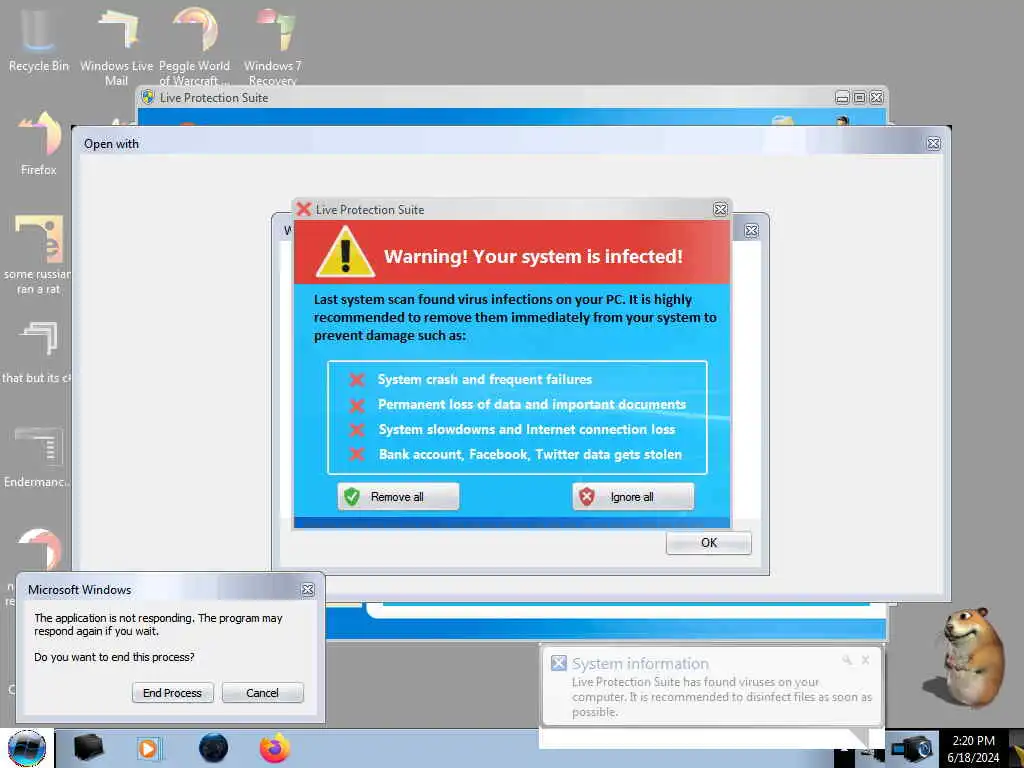Screen dimensions: 1024x768
Task: Click the red shield on Ignore all
Action: click(586, 497)
